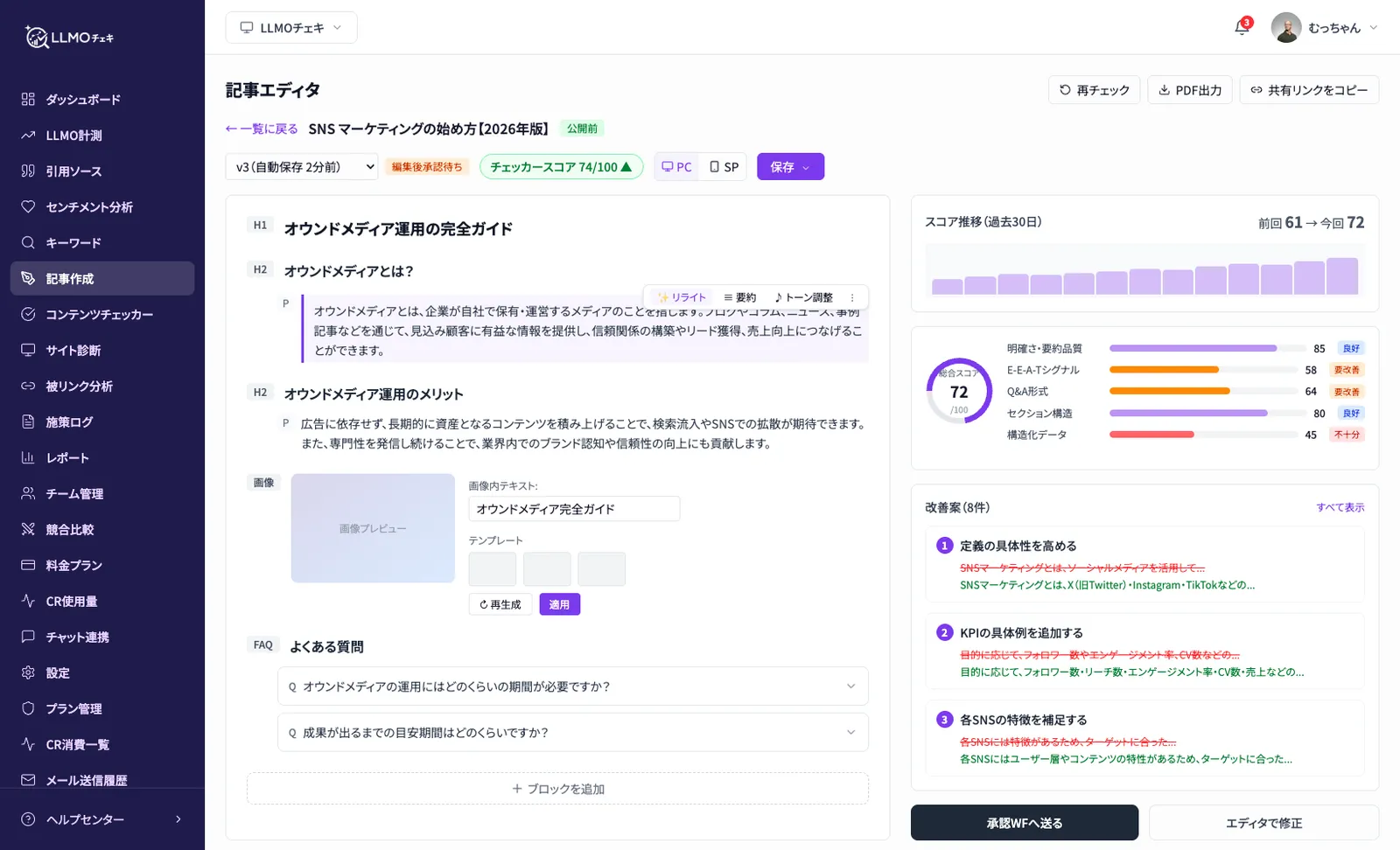Image resolution: width=1400 pixels, height=850 pixels.
Task: Switch preview to SP
Action: (724, 167)
